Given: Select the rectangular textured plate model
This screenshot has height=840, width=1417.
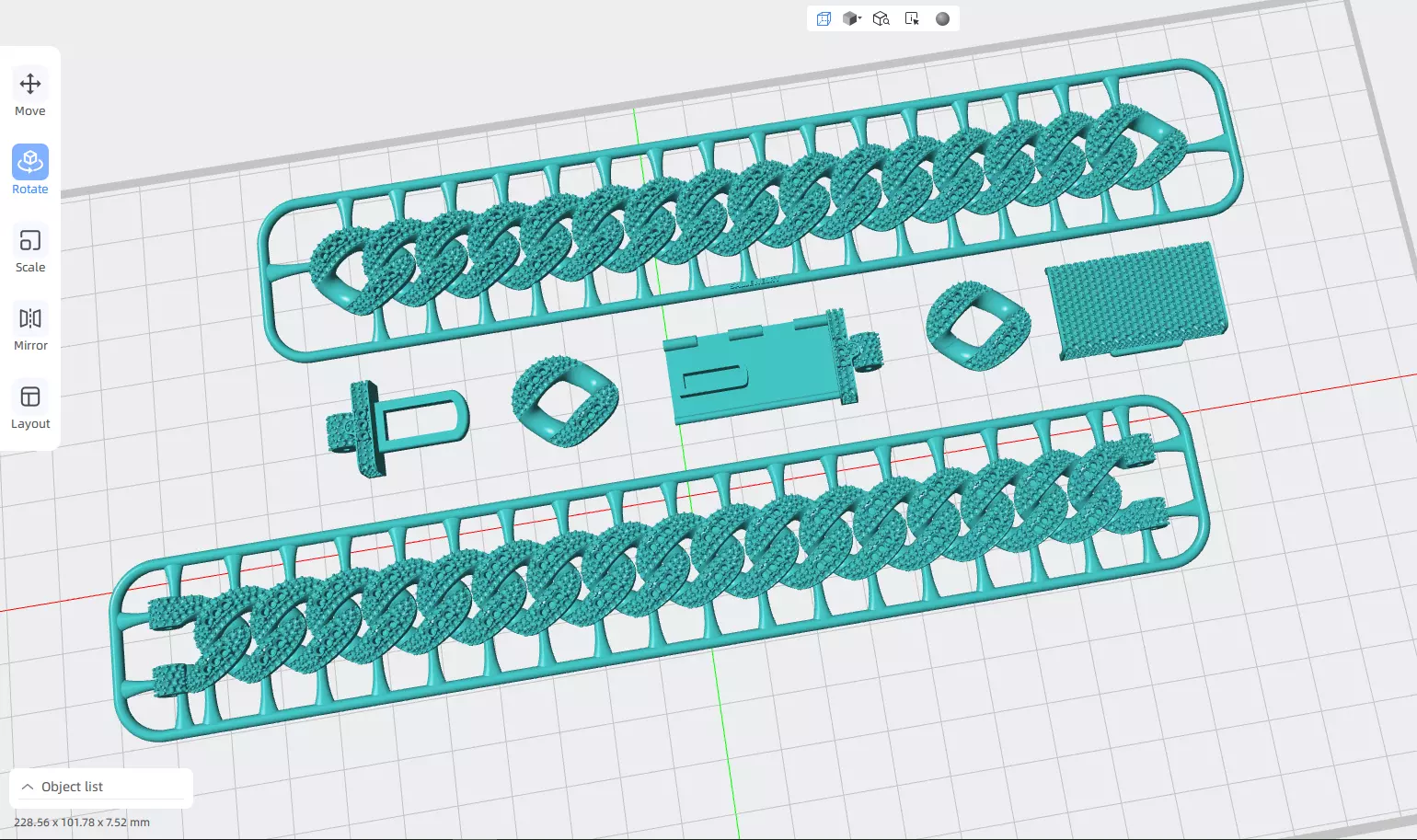Looking at the screenshot, I should tap(1135, 299).
